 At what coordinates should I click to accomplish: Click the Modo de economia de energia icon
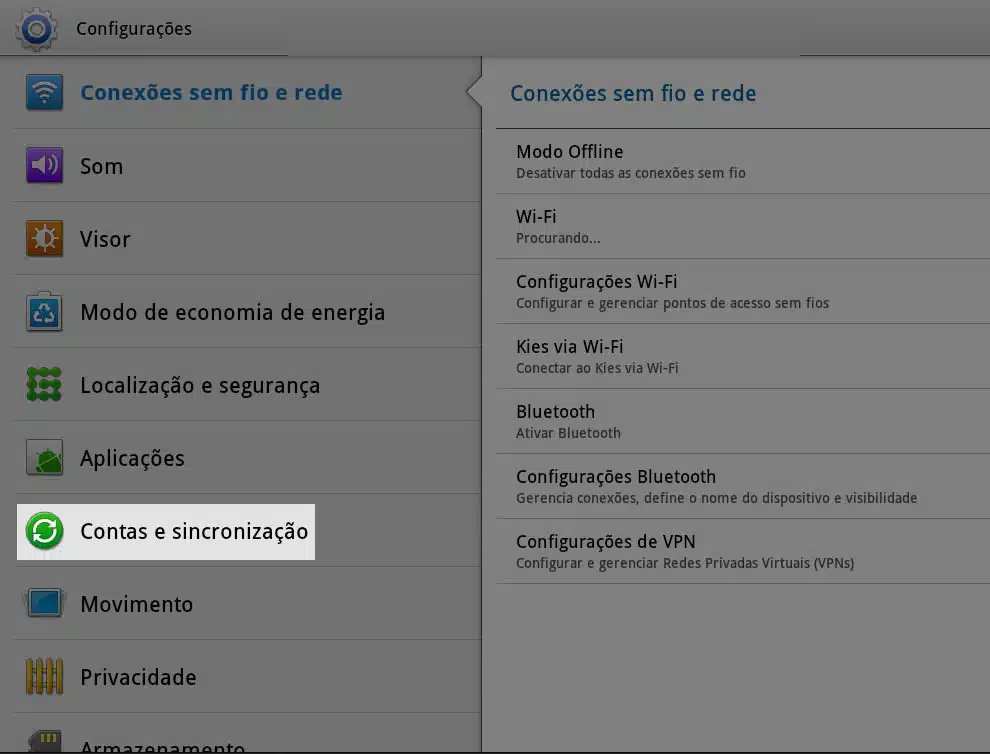[x=44, y=312]
